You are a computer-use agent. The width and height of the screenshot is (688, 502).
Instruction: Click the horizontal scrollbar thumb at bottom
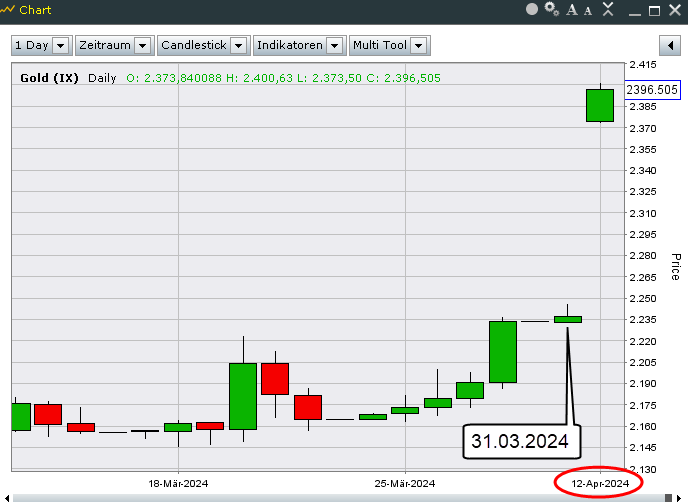[x=668, y=498]
